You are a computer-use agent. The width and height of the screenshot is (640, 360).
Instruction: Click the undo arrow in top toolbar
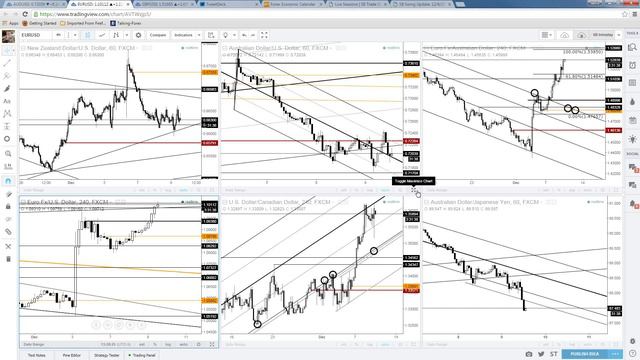[244, 35]
